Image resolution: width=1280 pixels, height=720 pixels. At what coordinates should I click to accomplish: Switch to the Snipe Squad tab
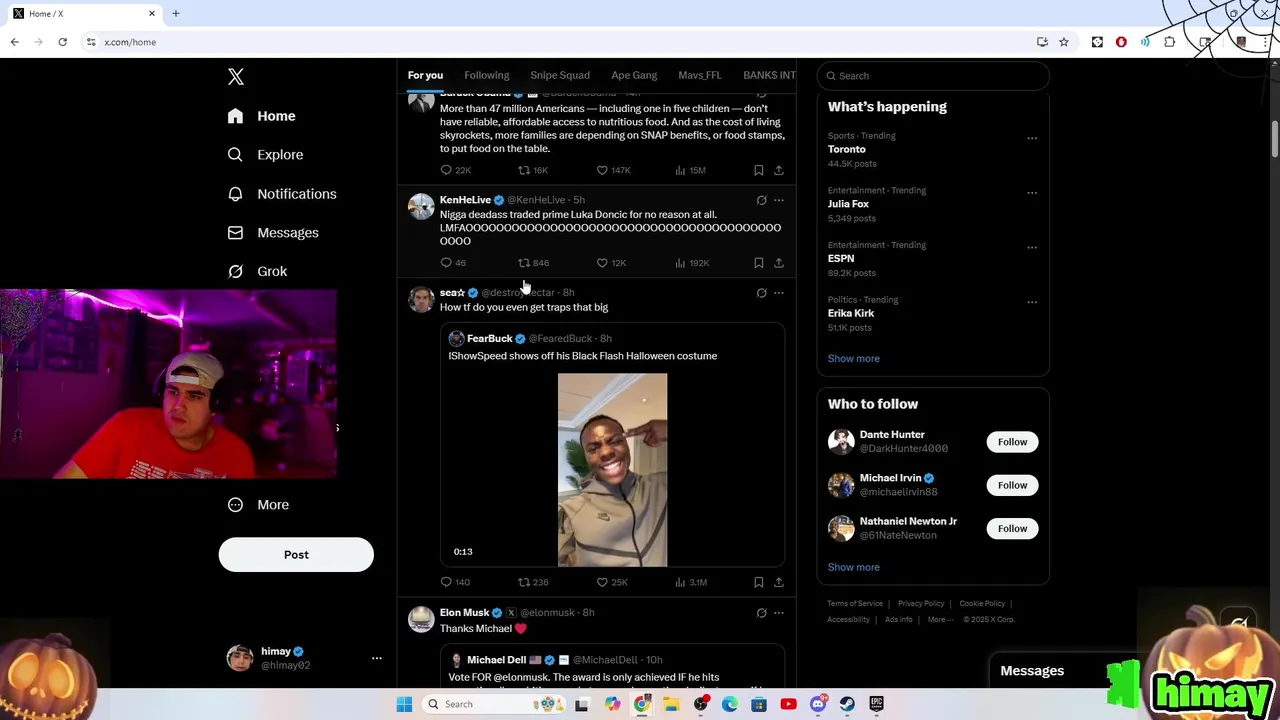pos(560,75)
